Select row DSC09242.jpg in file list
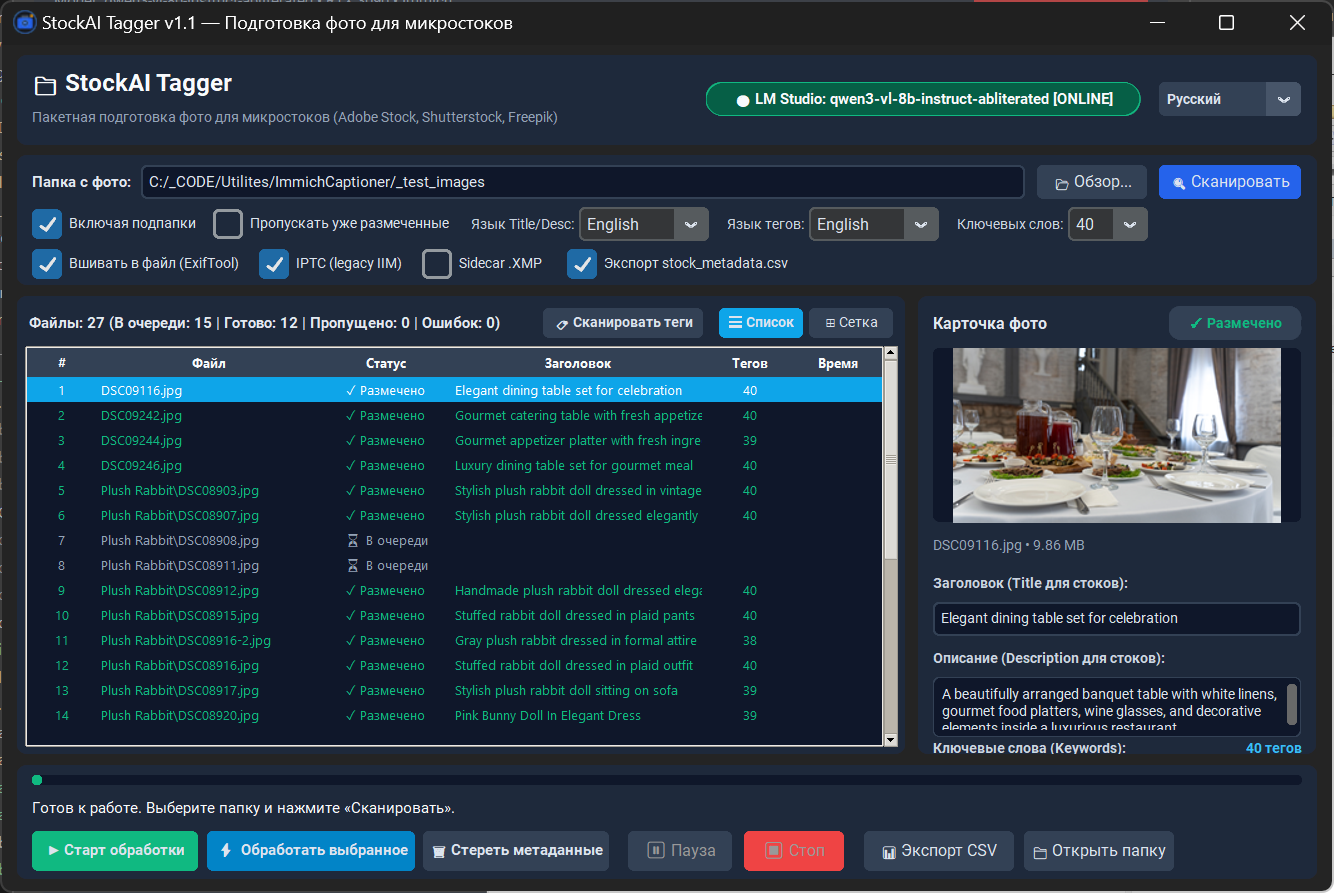1334x893 pixels. coord(454,415)
